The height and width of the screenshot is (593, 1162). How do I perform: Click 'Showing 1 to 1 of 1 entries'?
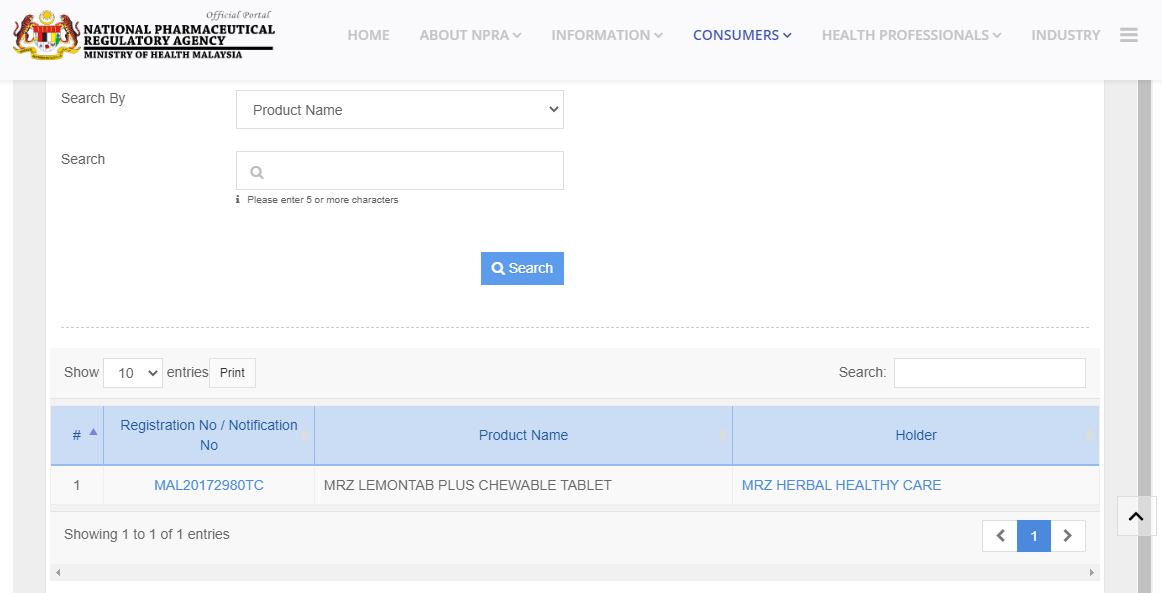click(147, 534)
